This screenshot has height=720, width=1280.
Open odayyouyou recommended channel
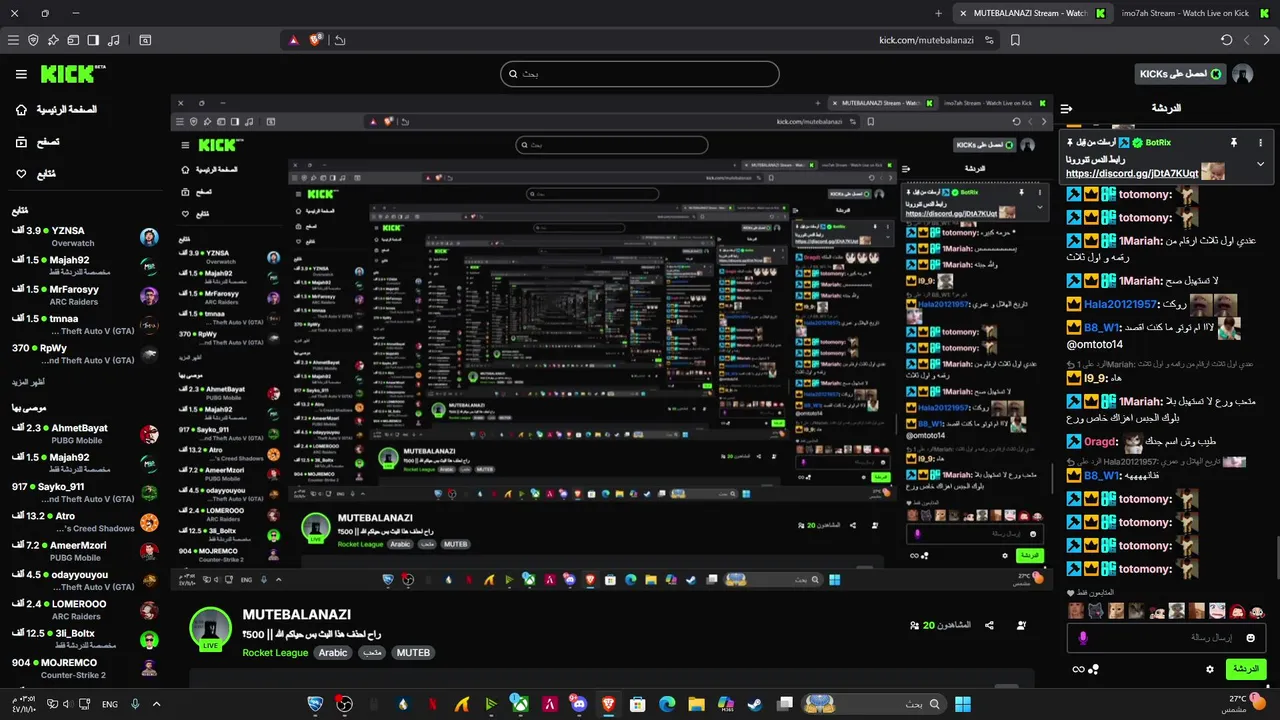pos(85,580)
